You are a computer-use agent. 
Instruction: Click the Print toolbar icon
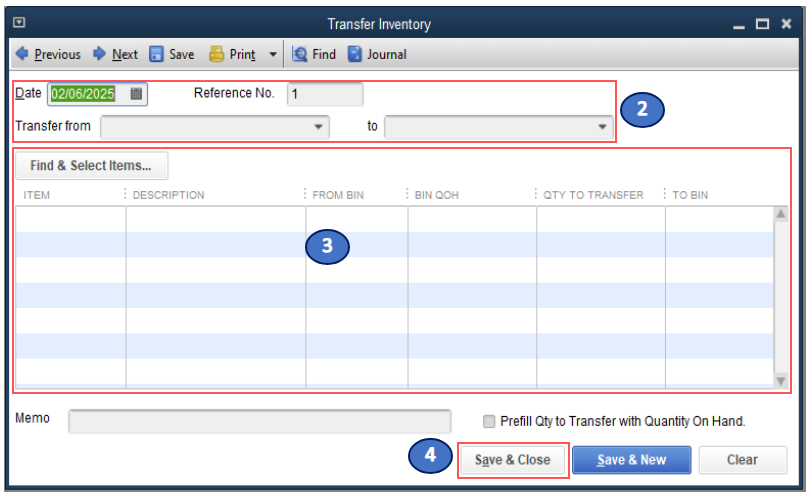216,54
